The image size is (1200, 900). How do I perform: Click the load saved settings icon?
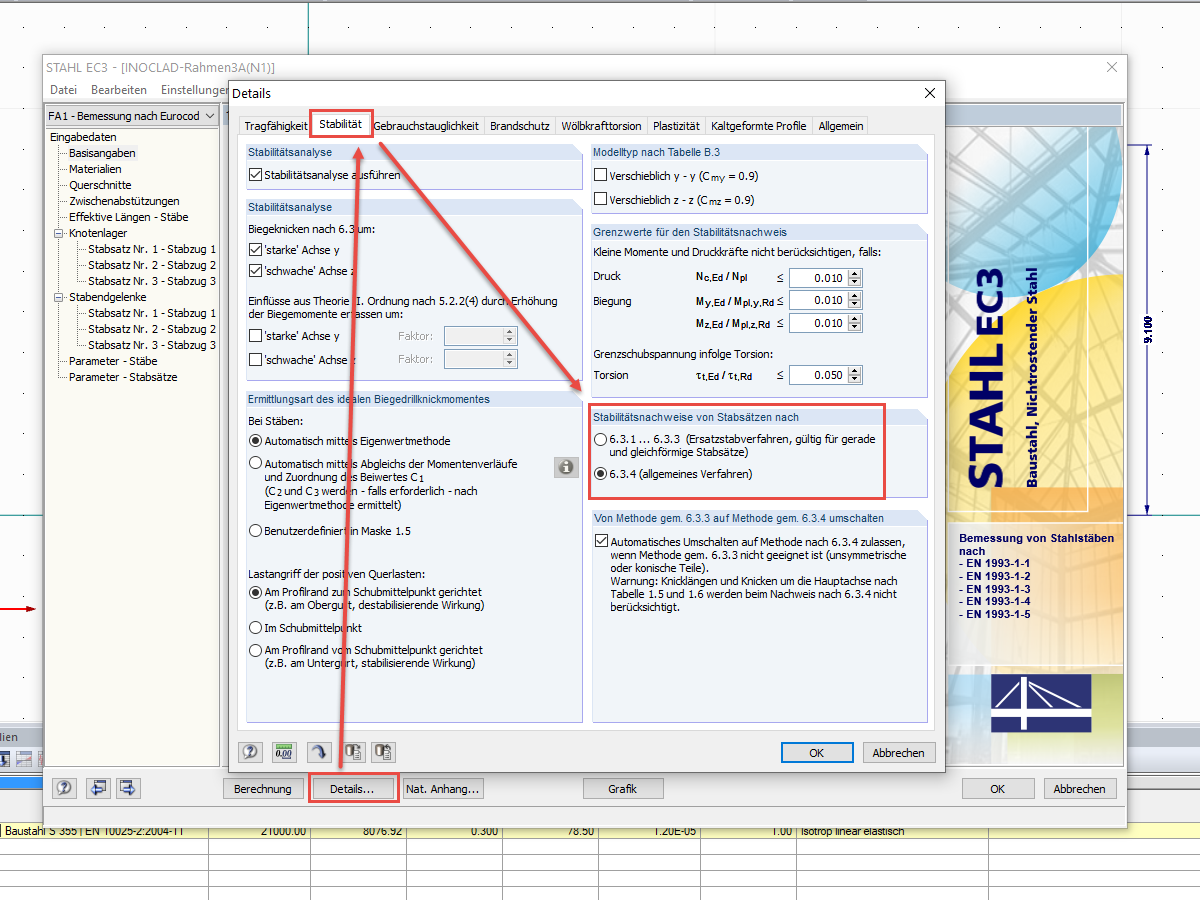(353, 752)
